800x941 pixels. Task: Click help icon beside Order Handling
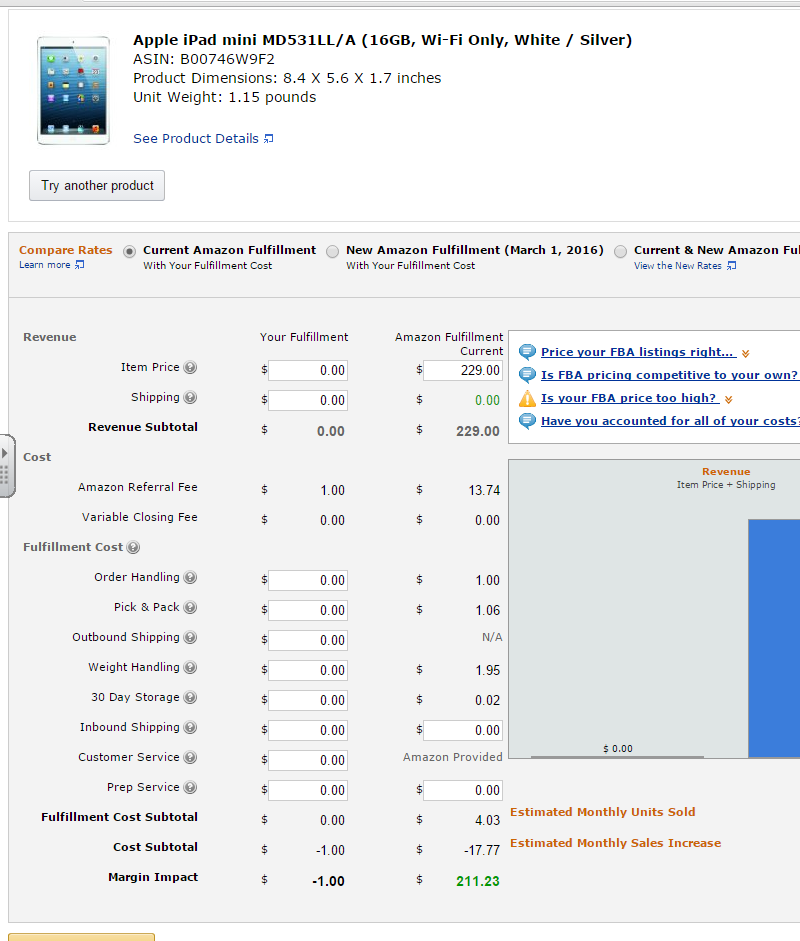[190, 577]
